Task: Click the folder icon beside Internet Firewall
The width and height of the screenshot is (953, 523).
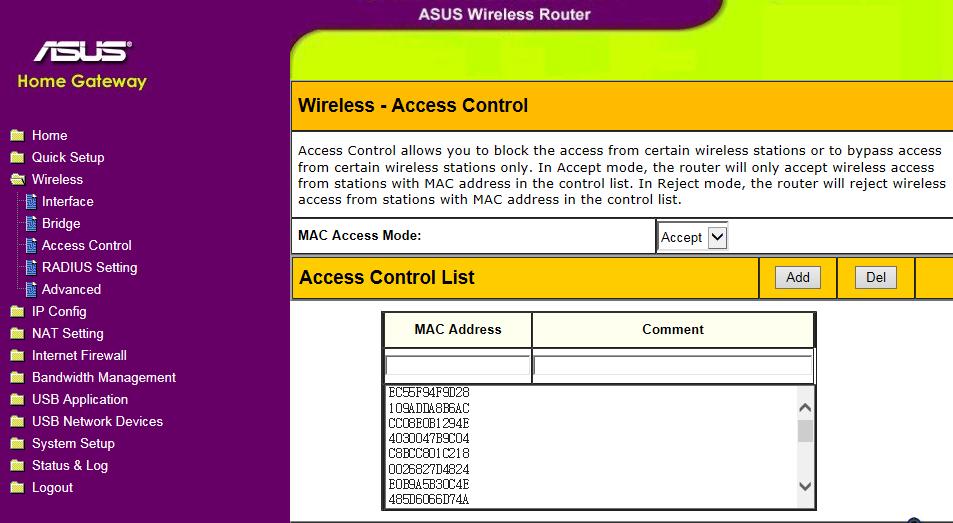Action: [16, 356]
